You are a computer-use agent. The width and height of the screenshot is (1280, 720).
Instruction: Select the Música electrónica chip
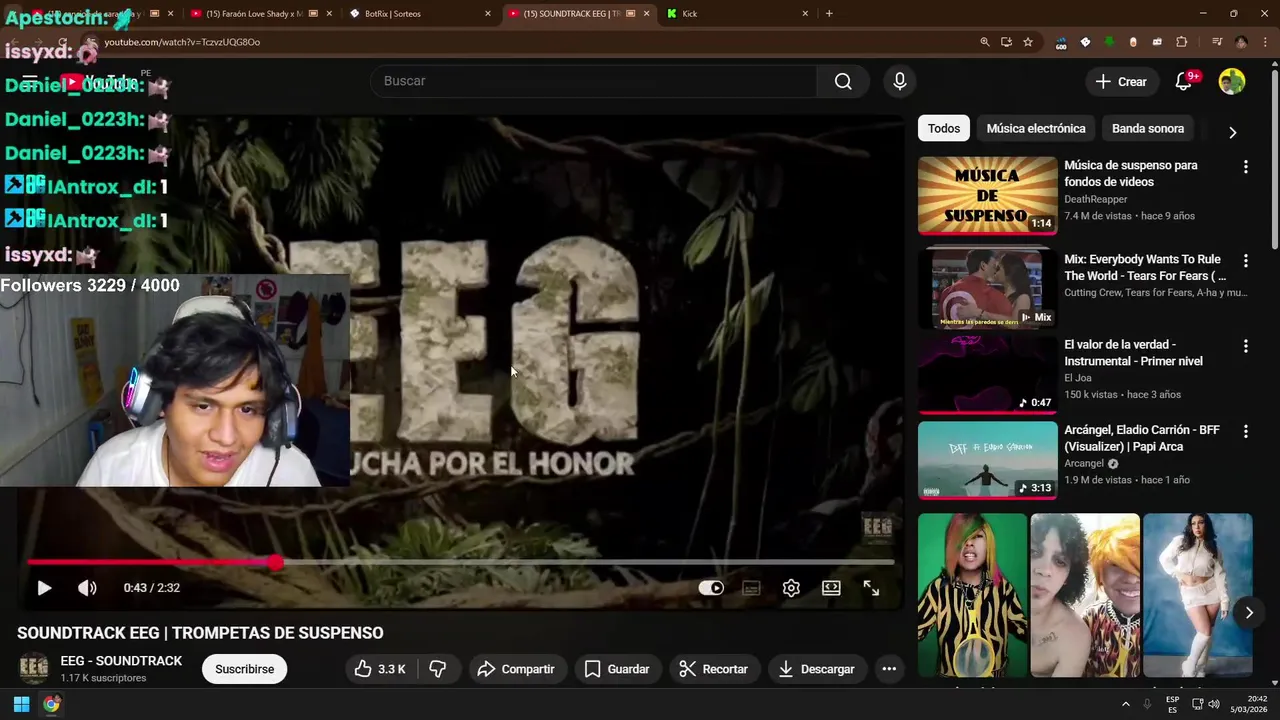point(1035,128)
